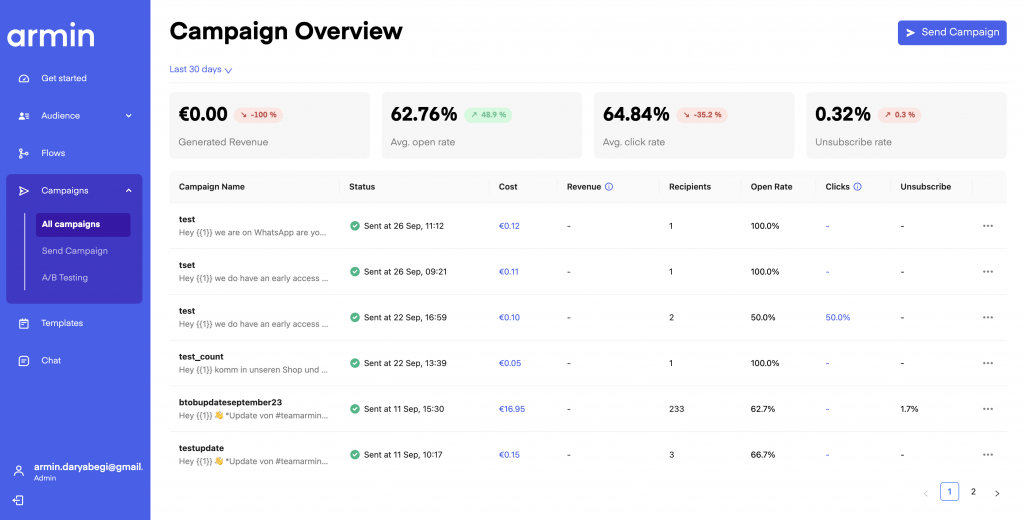Click the Revenue column info icon
The width and height of the screenshot is (1024, 520).
[609, 187]
